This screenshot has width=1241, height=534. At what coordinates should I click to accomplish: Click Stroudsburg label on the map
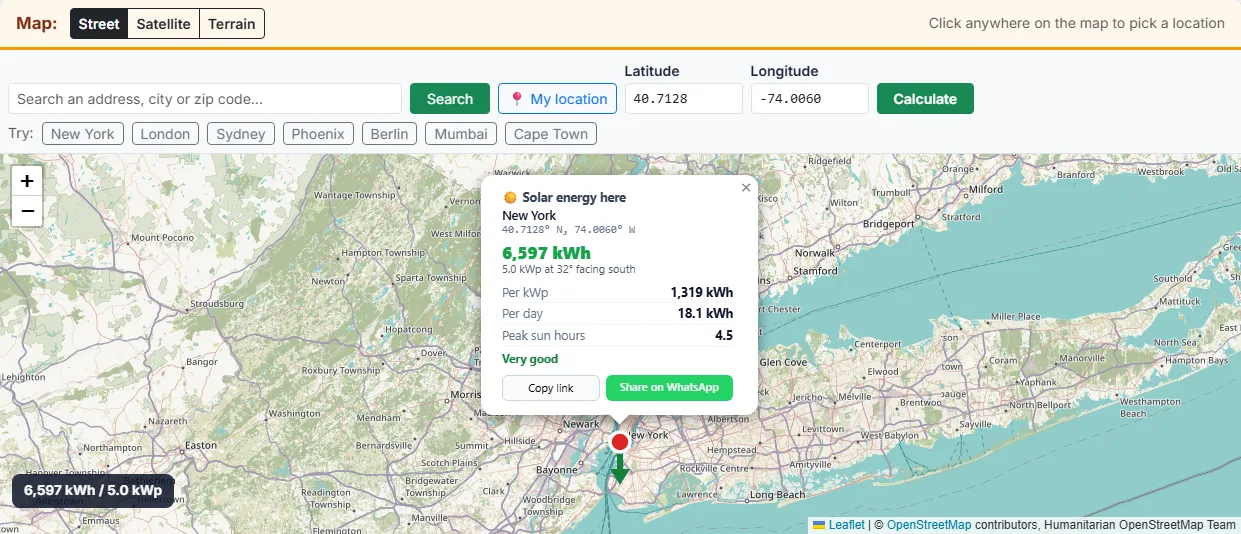click(218, 303)
